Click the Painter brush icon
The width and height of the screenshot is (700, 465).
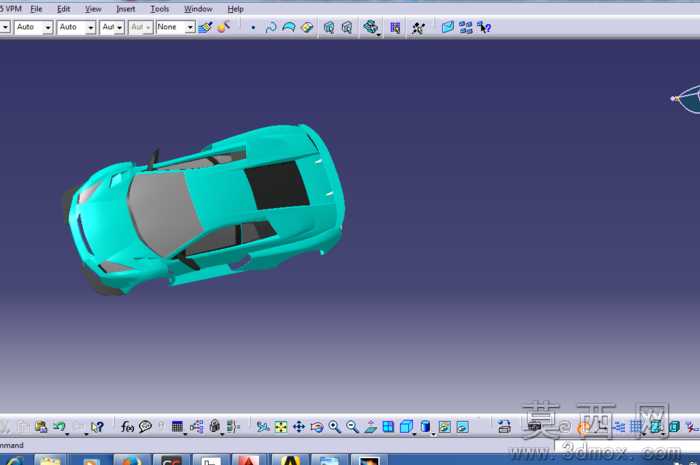pos(205,27)
